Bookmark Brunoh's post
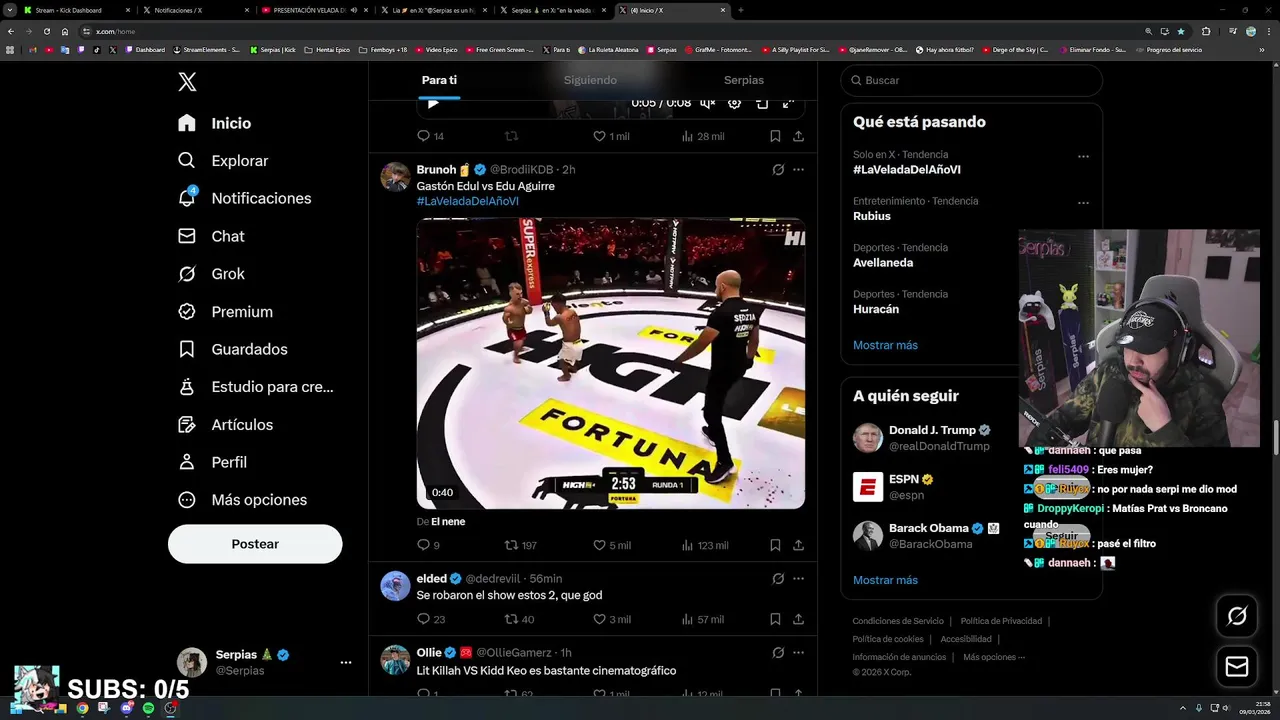 [x=775, y=546]
